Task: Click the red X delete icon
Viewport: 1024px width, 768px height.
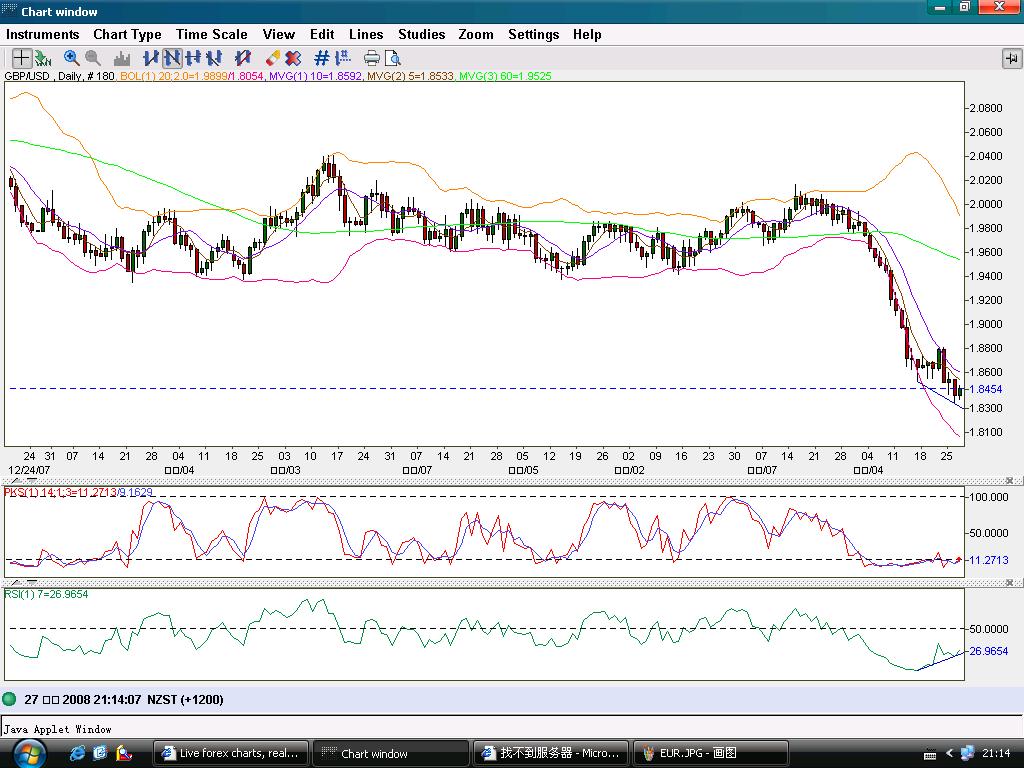Action: point(293,59)
